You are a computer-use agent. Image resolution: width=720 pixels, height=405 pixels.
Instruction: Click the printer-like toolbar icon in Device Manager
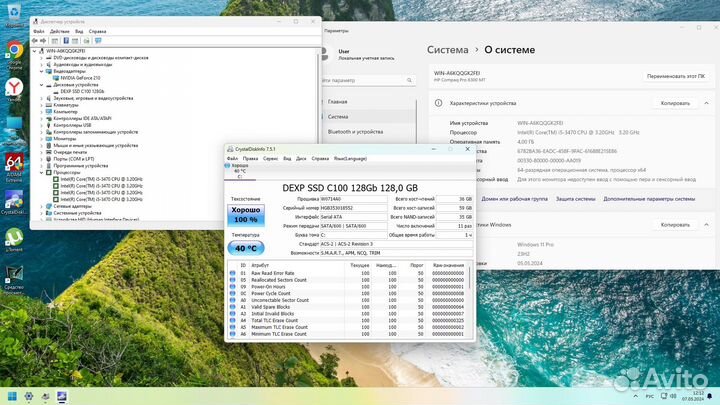(x=86, y=41)
